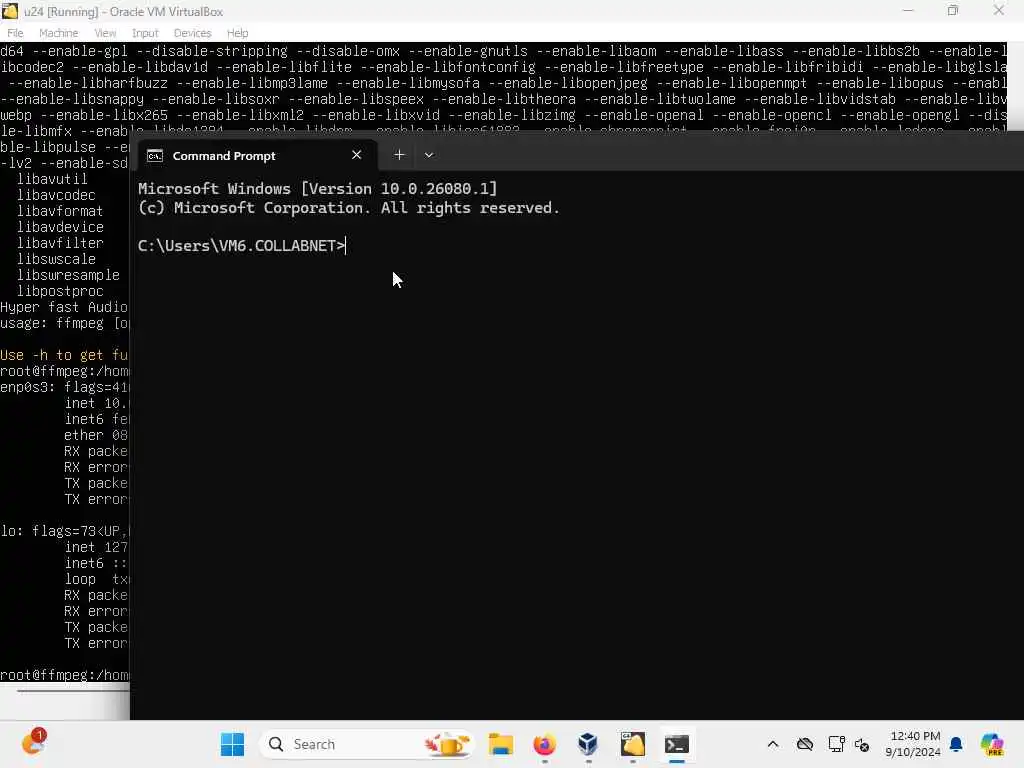Minimize the VirtualBox window
Viewport: 1024px width, 768px height.
coord(908,10)
